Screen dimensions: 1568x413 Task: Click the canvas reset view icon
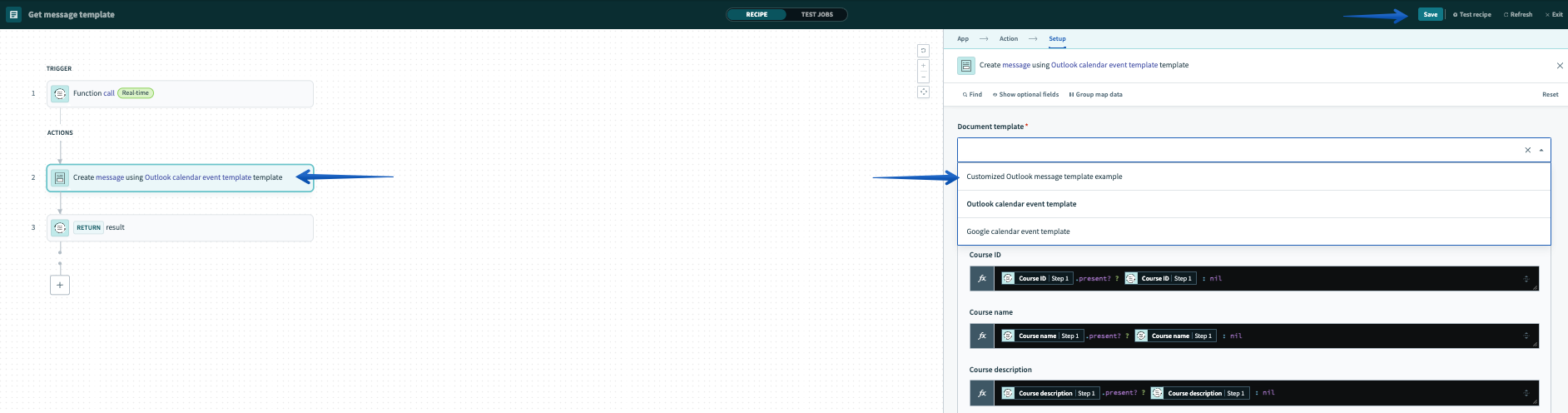point(923,51)
